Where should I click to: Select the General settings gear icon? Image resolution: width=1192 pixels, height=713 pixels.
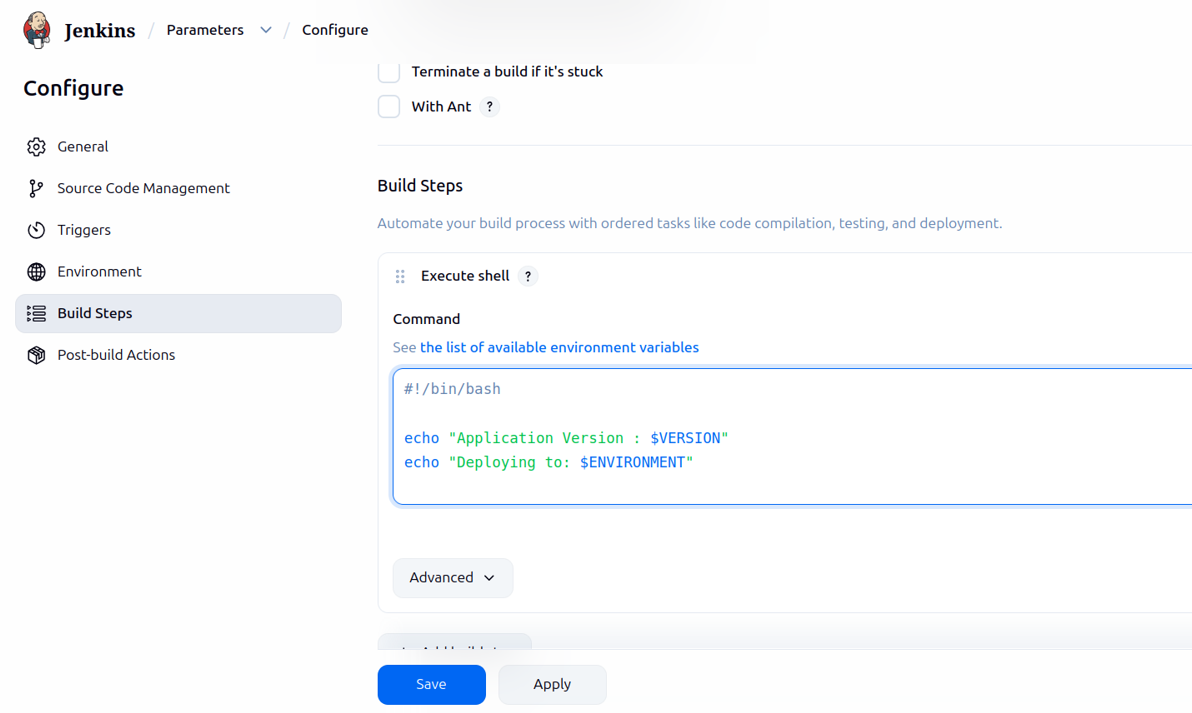(x=36, y=146)
